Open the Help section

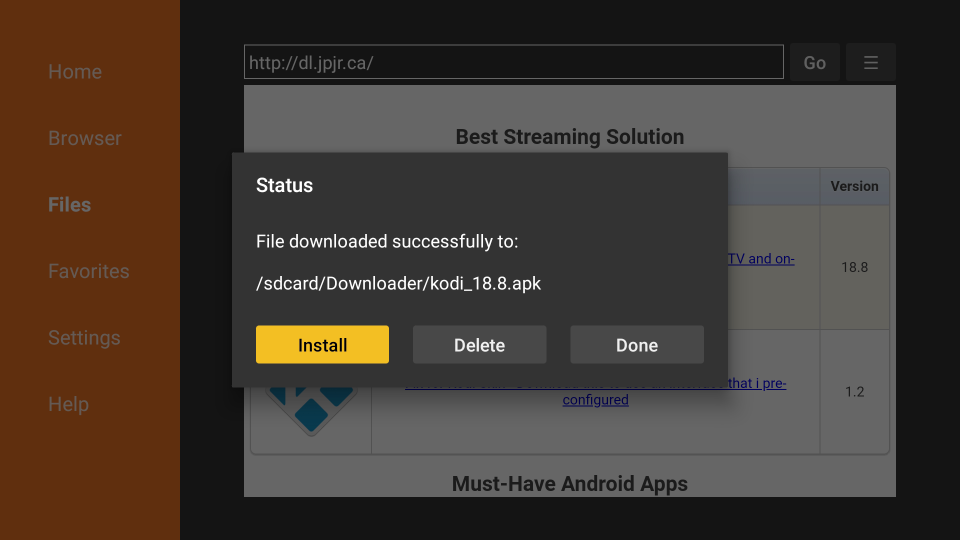click(68, 404)
